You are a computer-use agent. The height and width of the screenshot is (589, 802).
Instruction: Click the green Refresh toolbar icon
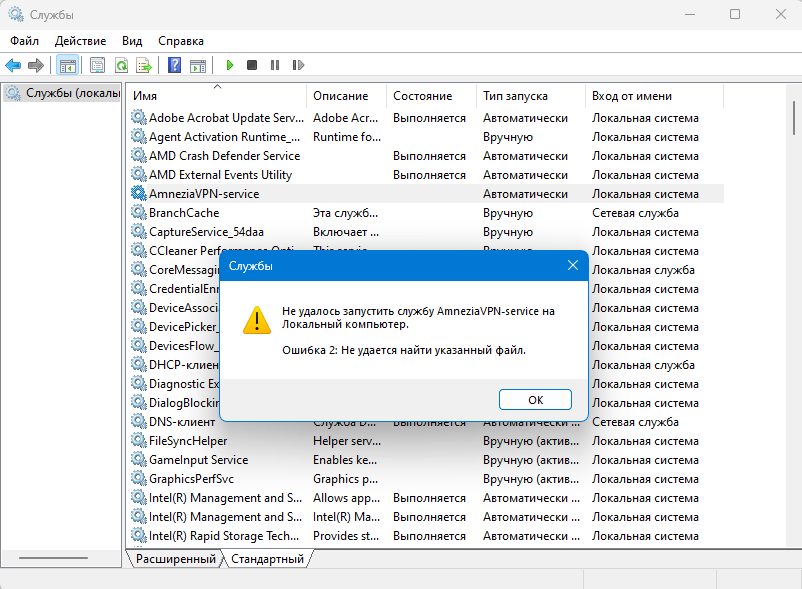121,65
